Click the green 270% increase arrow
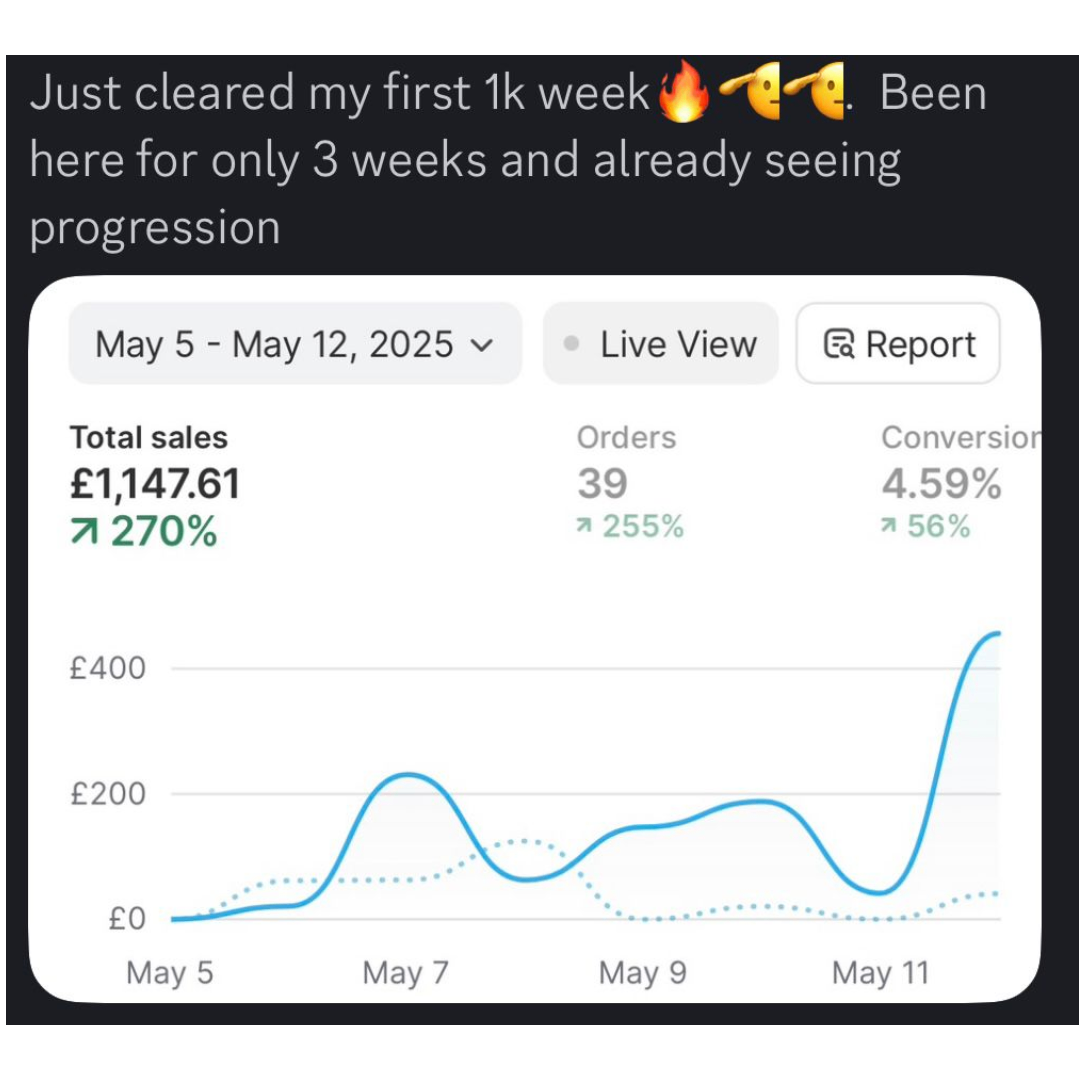Screen dimensions: 1080x1080 84,533
